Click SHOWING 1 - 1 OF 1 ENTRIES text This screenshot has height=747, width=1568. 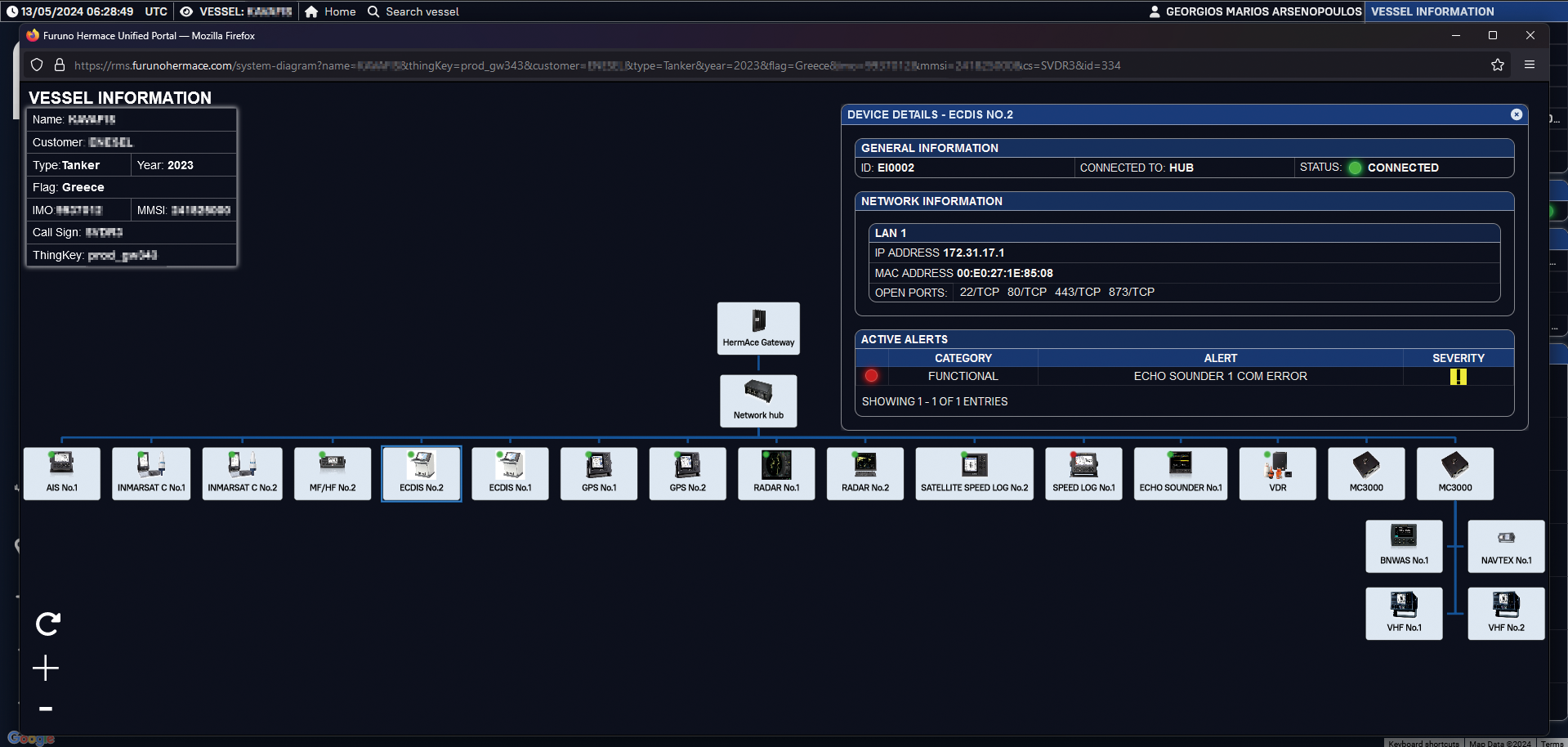934,401
